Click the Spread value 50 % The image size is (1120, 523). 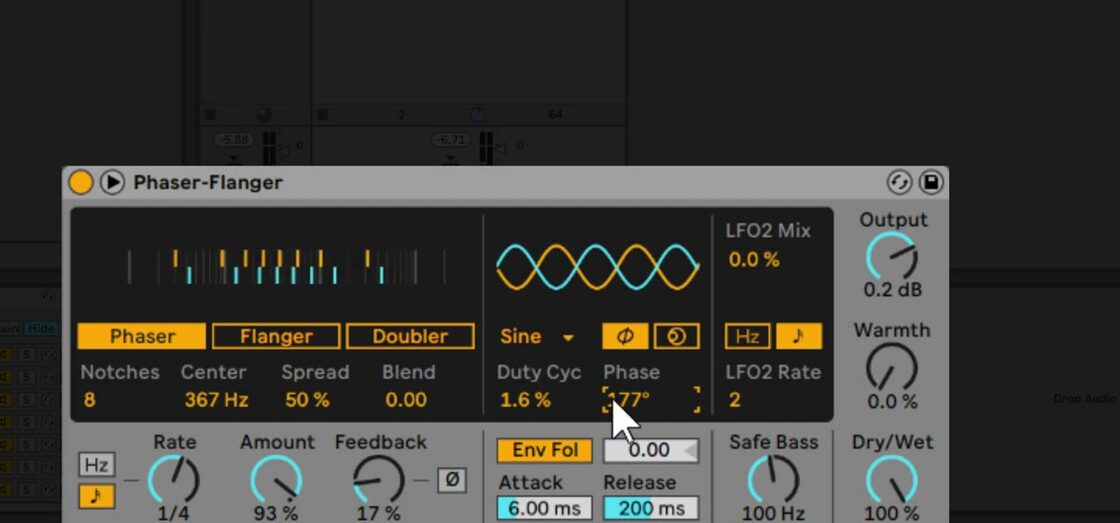[307, 400]
